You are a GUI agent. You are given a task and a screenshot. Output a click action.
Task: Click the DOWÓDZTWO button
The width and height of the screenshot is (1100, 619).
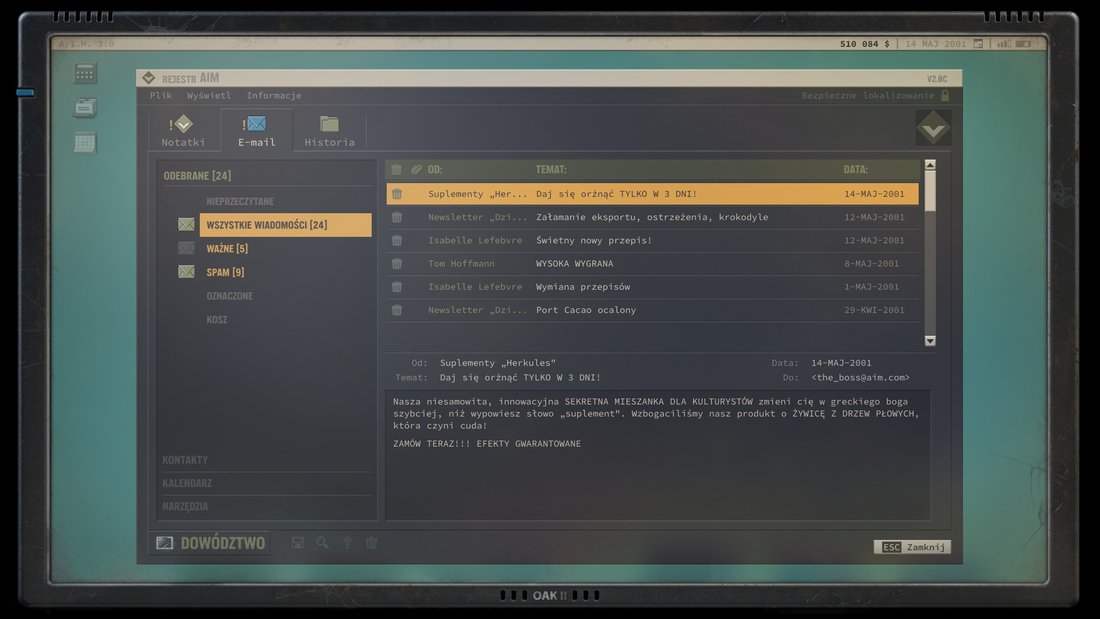210,543
